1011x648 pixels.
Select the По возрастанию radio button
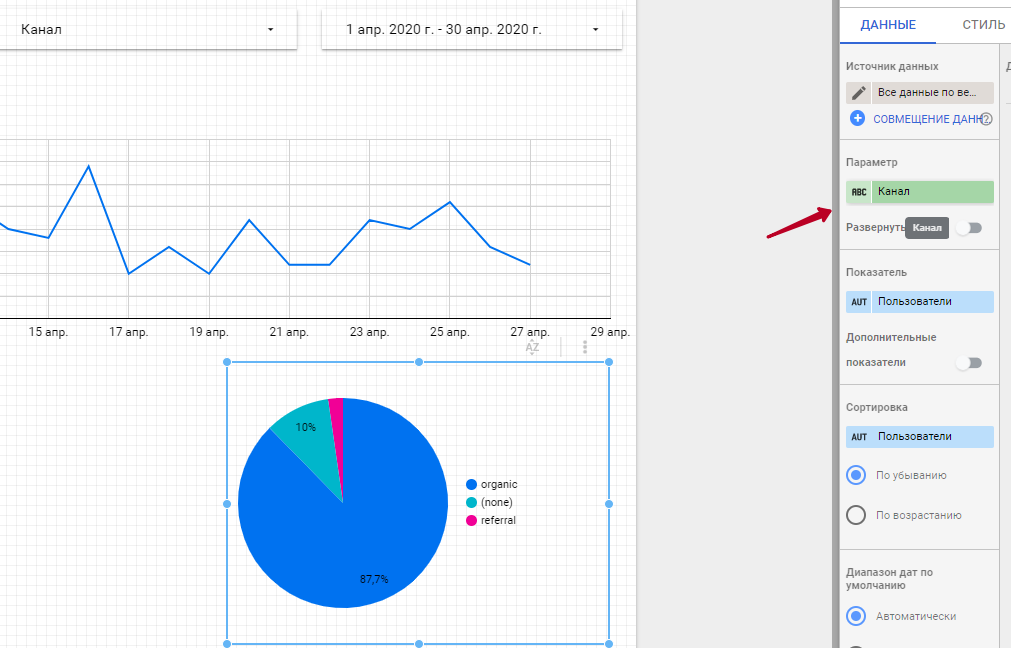coord(856,515)
